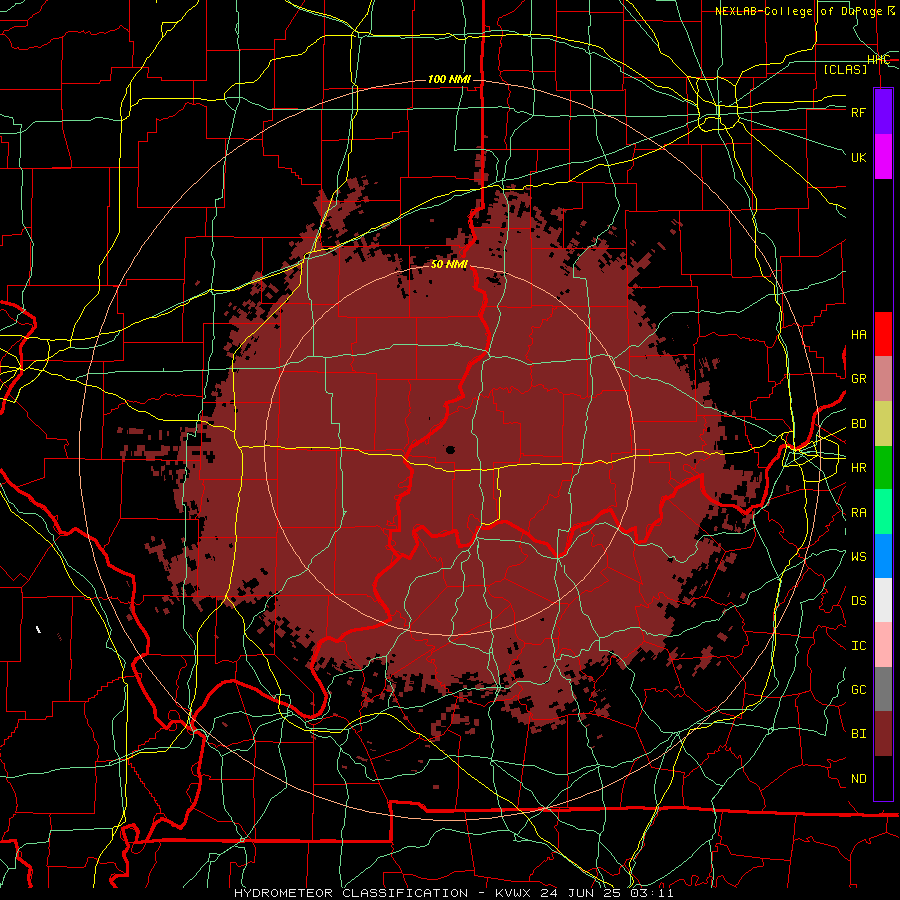
Task: Click the ND legend label
Action: point(858,779)
